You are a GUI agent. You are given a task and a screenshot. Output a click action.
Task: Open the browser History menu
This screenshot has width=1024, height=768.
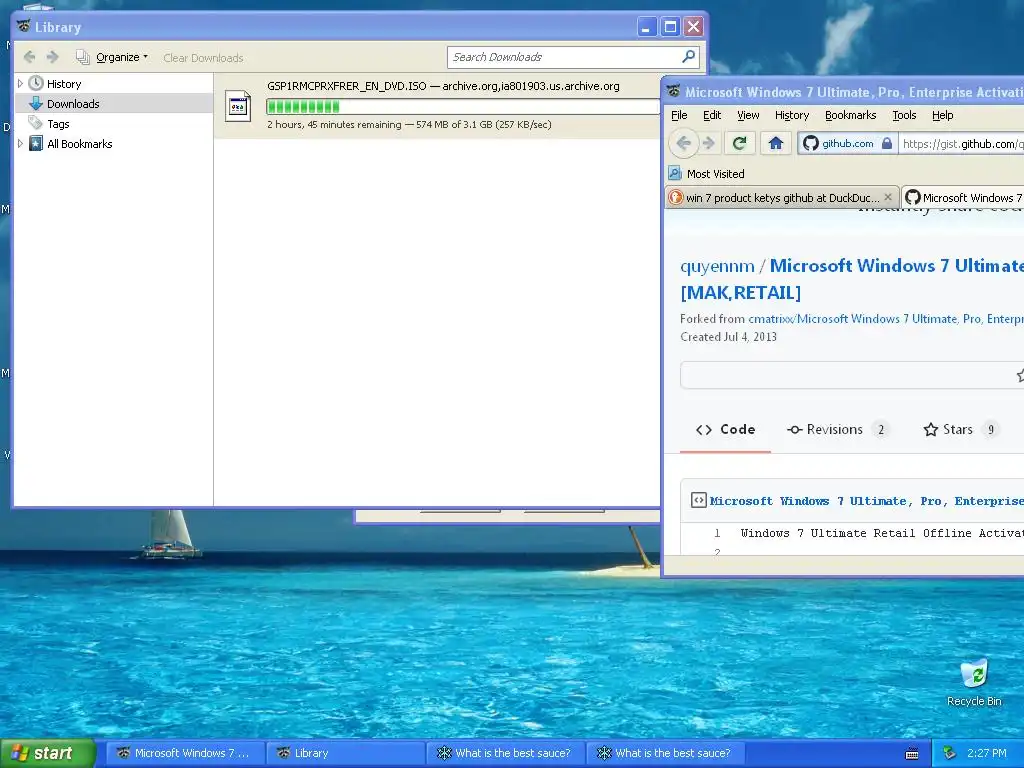point(792,116)
